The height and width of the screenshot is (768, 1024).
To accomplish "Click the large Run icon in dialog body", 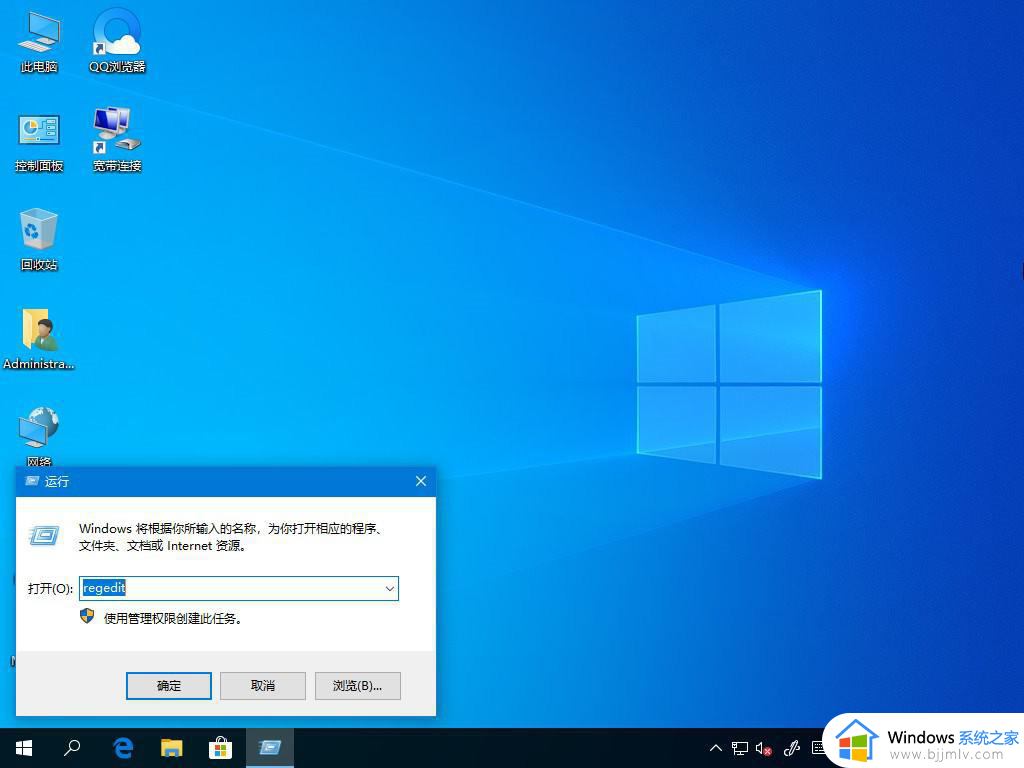I will pyautogui.click(x=44, y=536).
